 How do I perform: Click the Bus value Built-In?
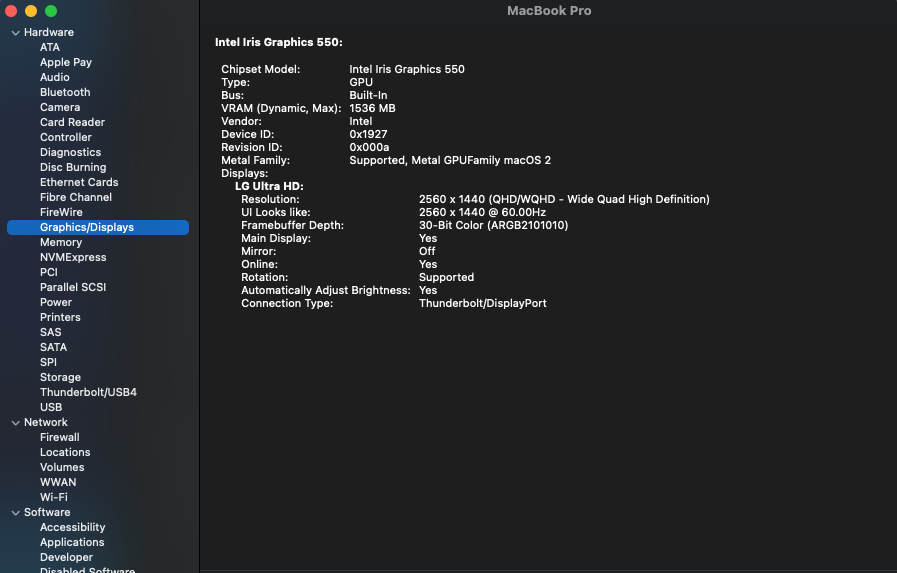(368, 96)
